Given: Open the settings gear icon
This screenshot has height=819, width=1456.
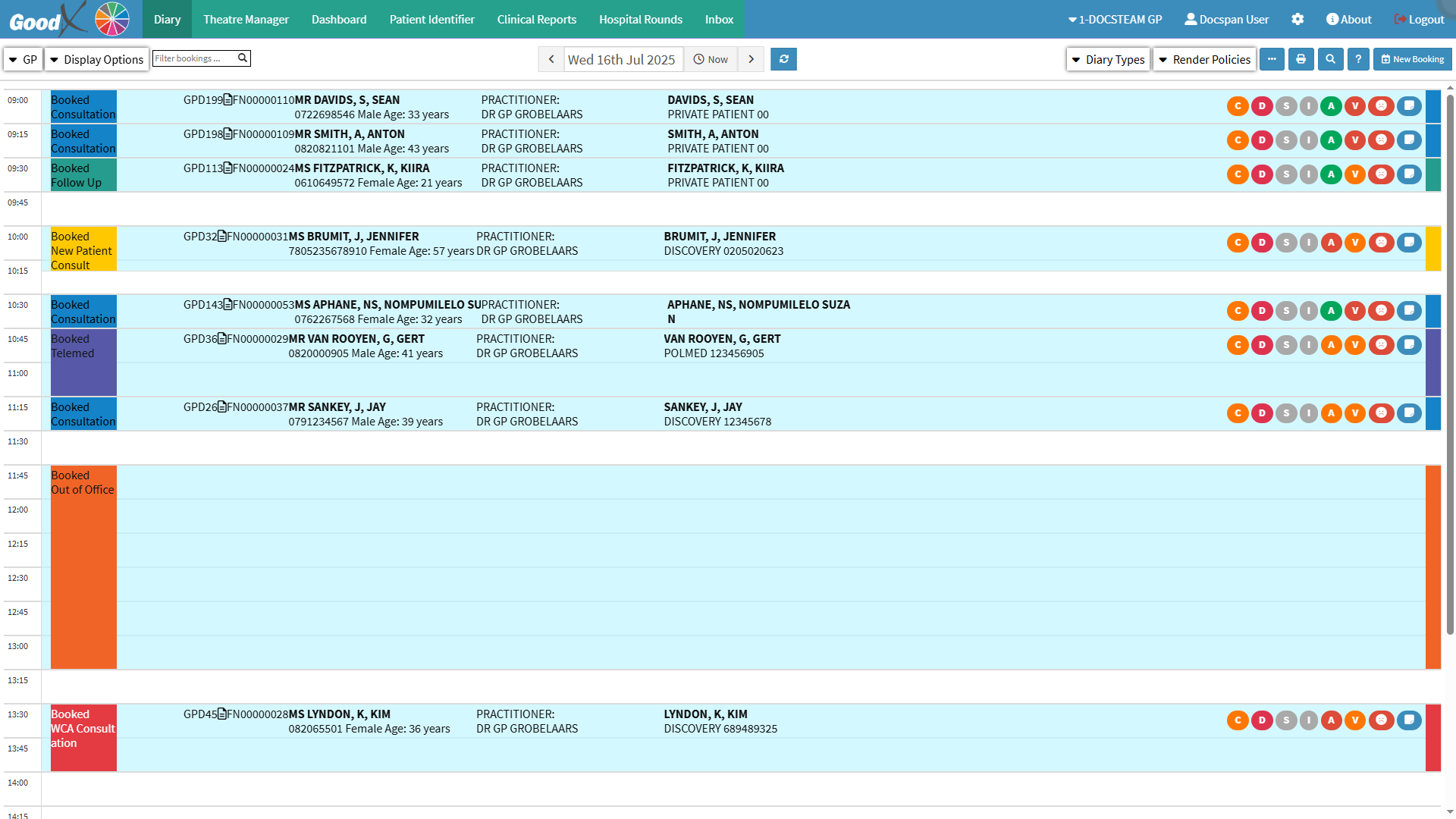Looking at the screenshot, I should point(1298,19).
